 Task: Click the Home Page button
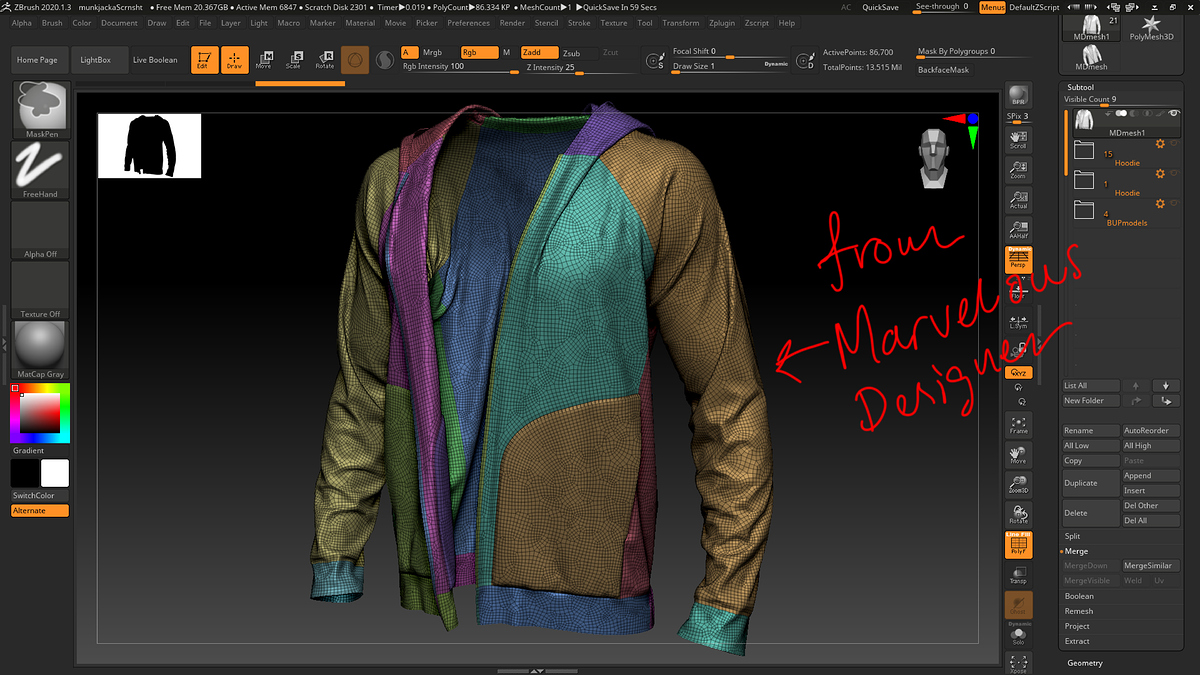[x=37, y=60]
